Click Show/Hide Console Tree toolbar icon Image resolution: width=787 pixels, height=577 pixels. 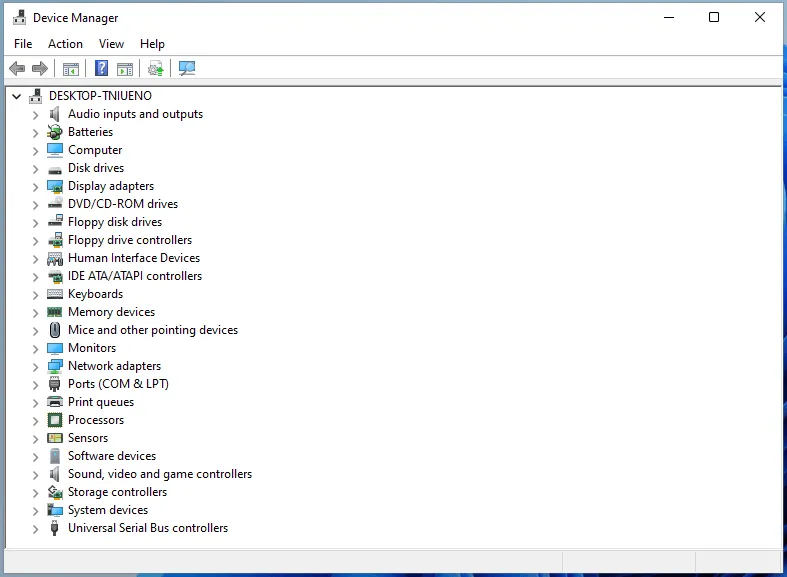click(71, 68)
